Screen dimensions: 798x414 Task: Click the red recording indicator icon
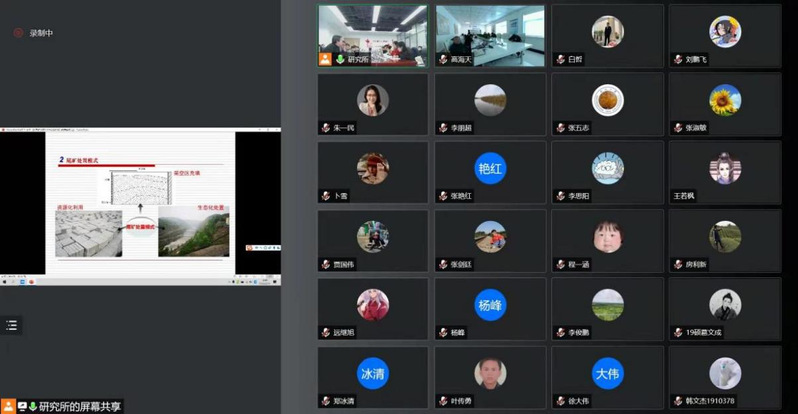[17, 33]
